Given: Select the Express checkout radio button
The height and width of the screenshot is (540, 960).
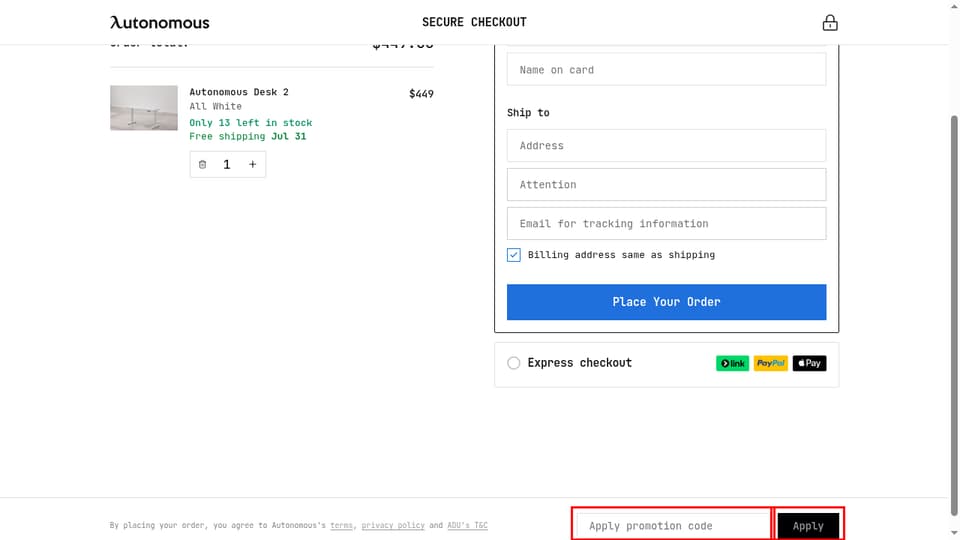Looking at the screenshot, I should tap(514, 363).
